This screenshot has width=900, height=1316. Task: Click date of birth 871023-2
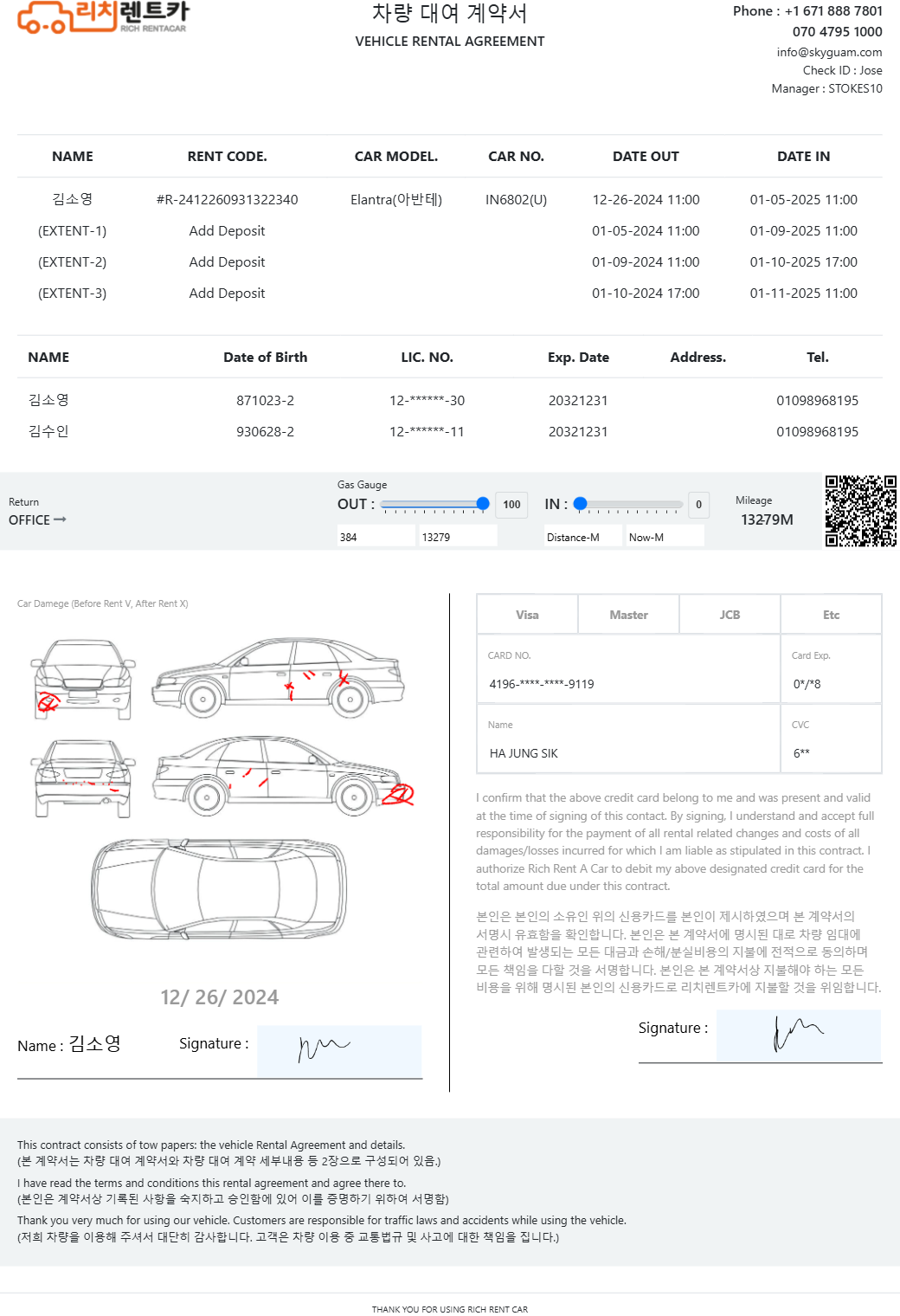click(x=265, y=401)
